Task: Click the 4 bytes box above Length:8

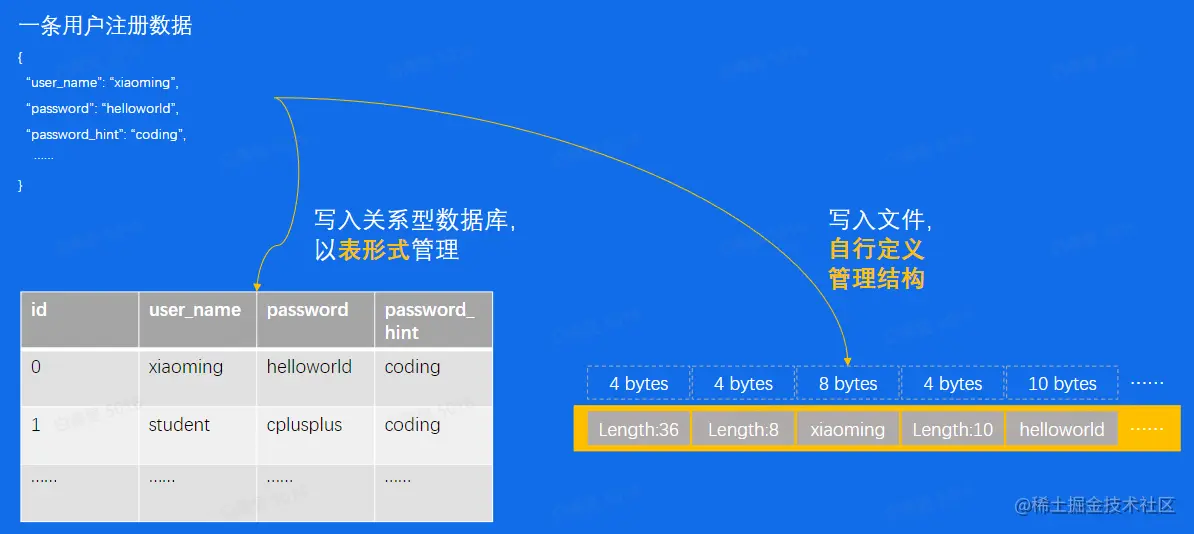Action: (743, 383)
